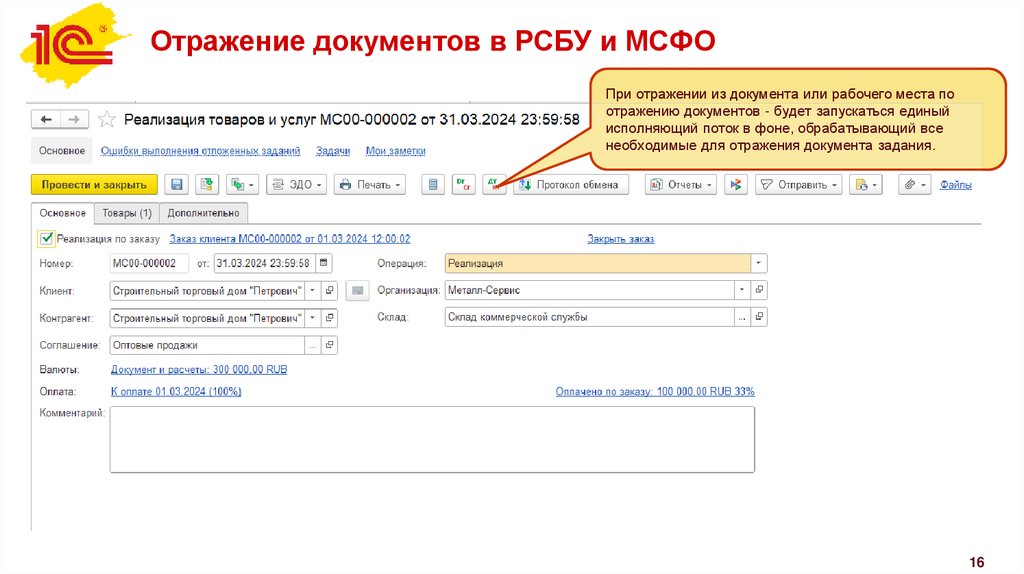Select the Основное form tab
Viewport: 1024px width, 574px height.
click(x=63, y=213)
